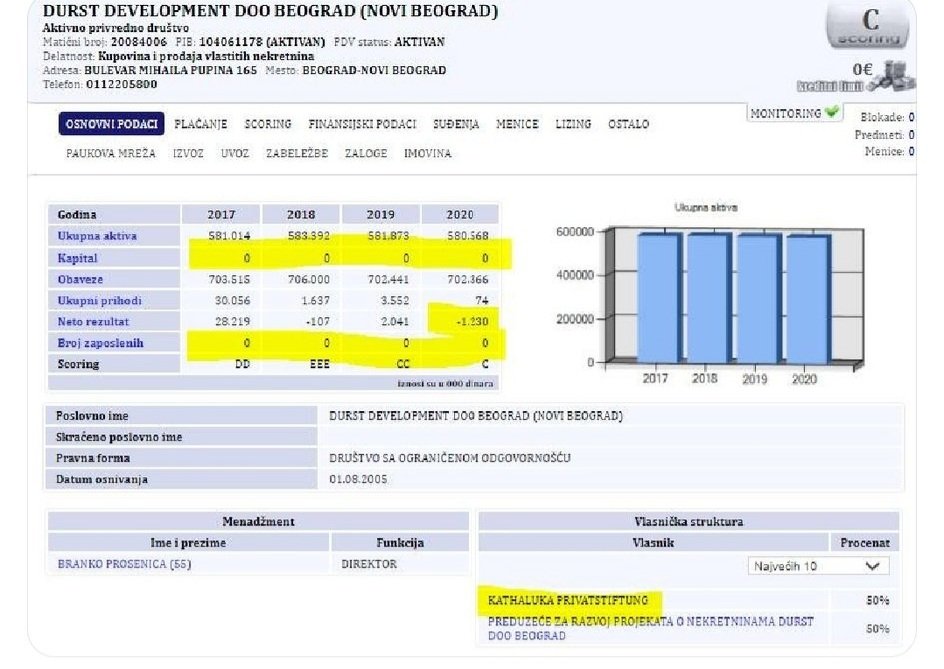Click the address Bulevar Mihaila Pupina 165
The height and width of the screenshot is (669, 944).
tap(170, 70)
